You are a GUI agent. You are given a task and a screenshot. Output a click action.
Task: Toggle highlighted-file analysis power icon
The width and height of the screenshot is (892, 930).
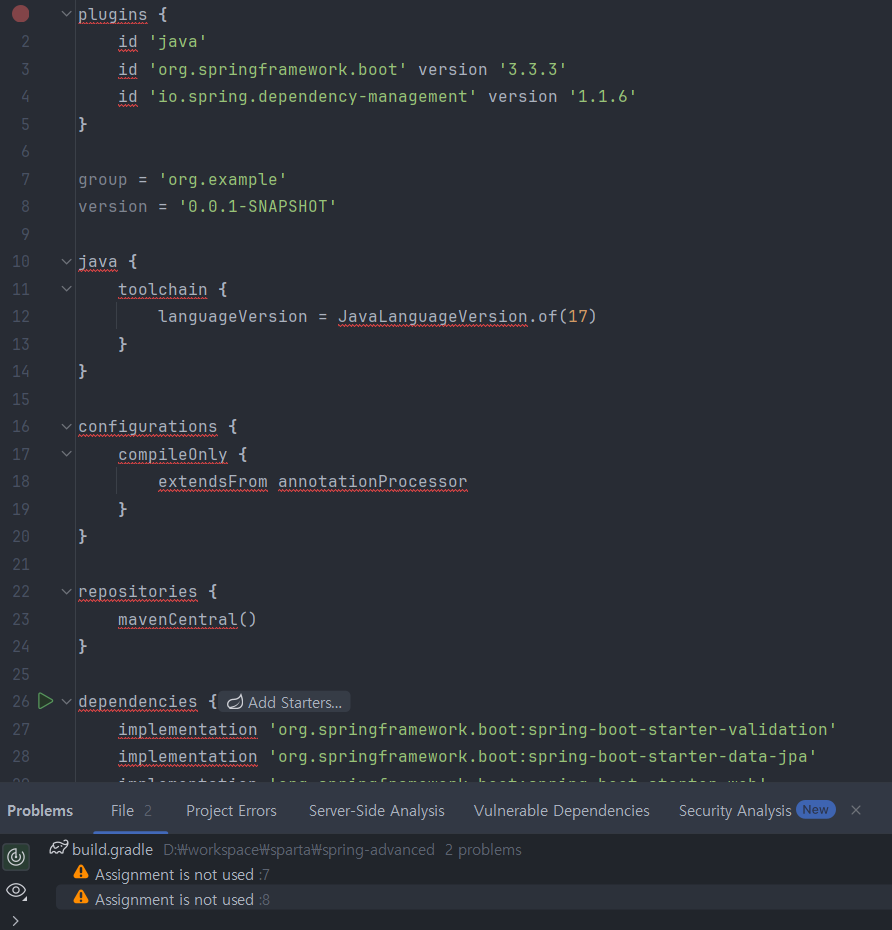(x=16, y=856)
